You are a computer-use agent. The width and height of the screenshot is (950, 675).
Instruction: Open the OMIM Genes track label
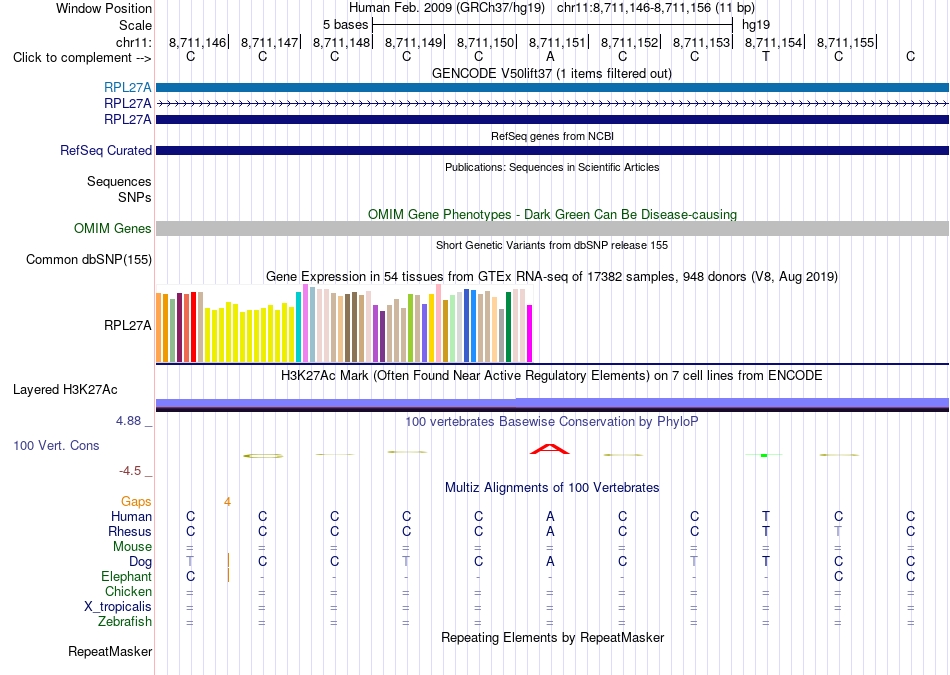click(112, 228)
